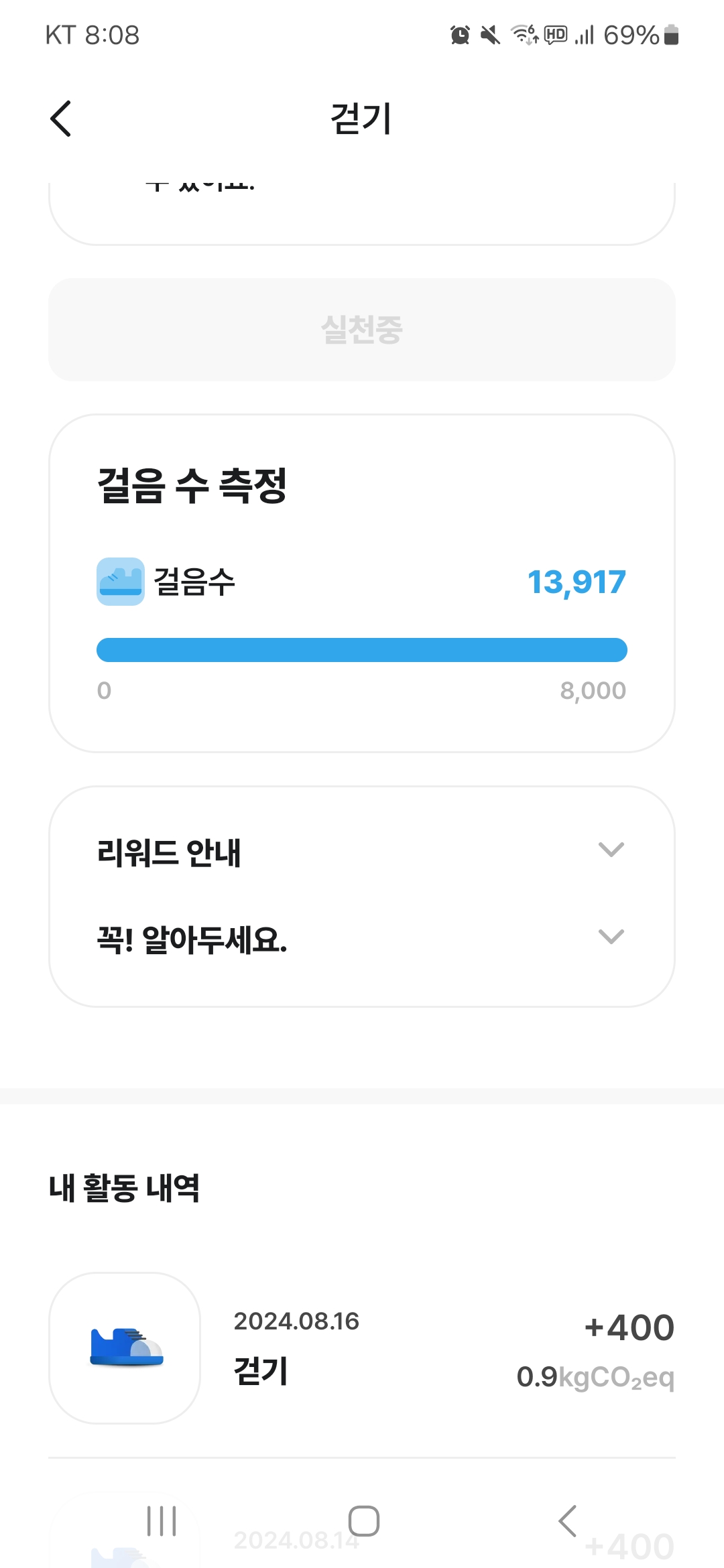The width and height of the screenshot is (724, 1568).
Task: Tap the back arrow in the header
Action: click(61, 119)
